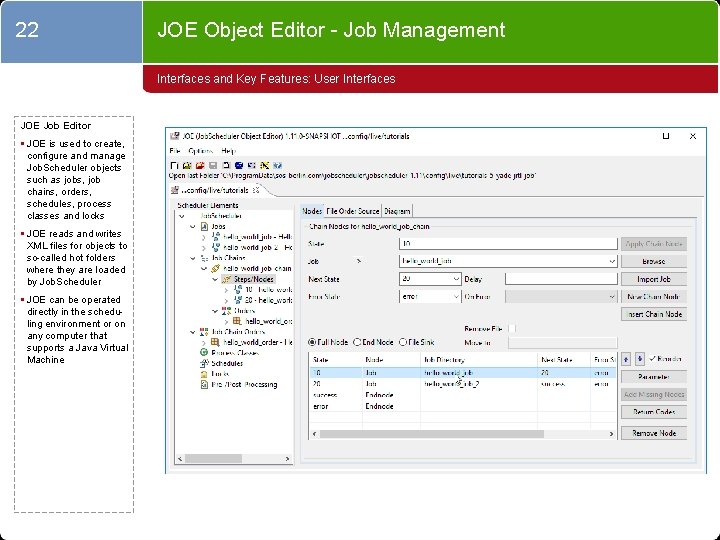Image resolution: width=720 pixels, height=540 pixels.
Task: Click the toolbar icon right of blue globe
Action: pos(252,165)
